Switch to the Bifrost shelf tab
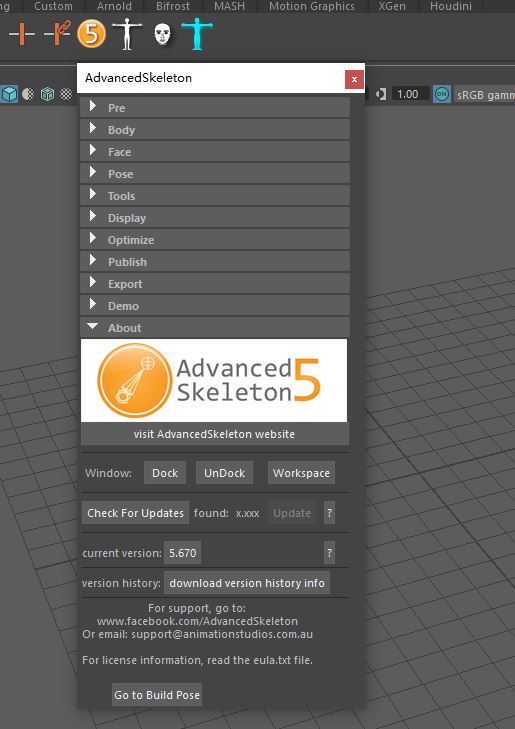515x729 pixels. 173,6
